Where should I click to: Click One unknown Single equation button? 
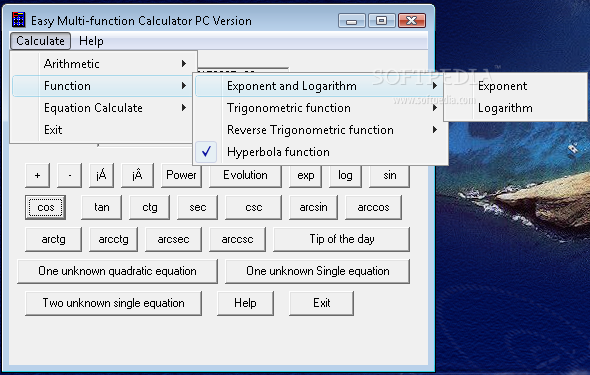318,271
